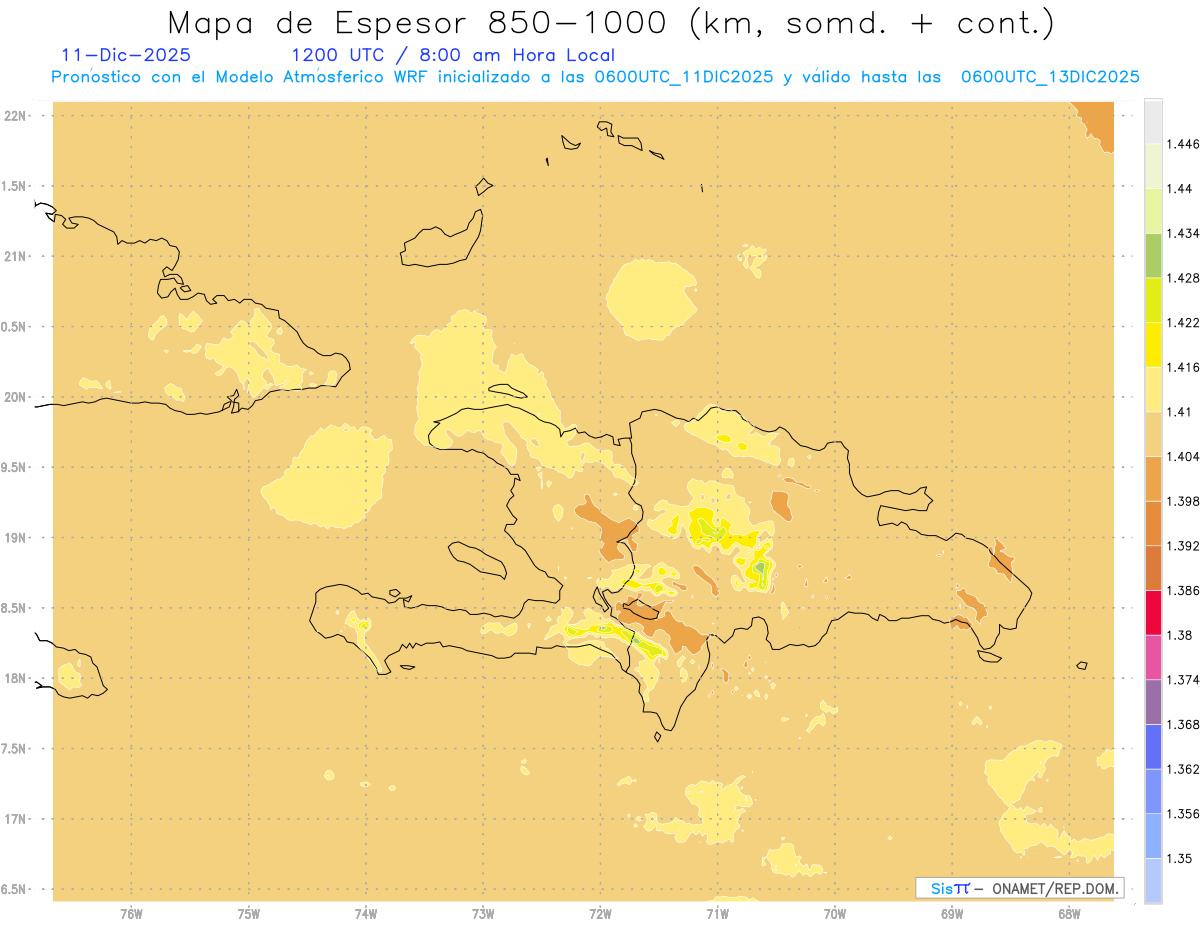The image size is (1200, 927).
Task: Click the legend value '1.41'
Action: click(x=1179, y=412)
